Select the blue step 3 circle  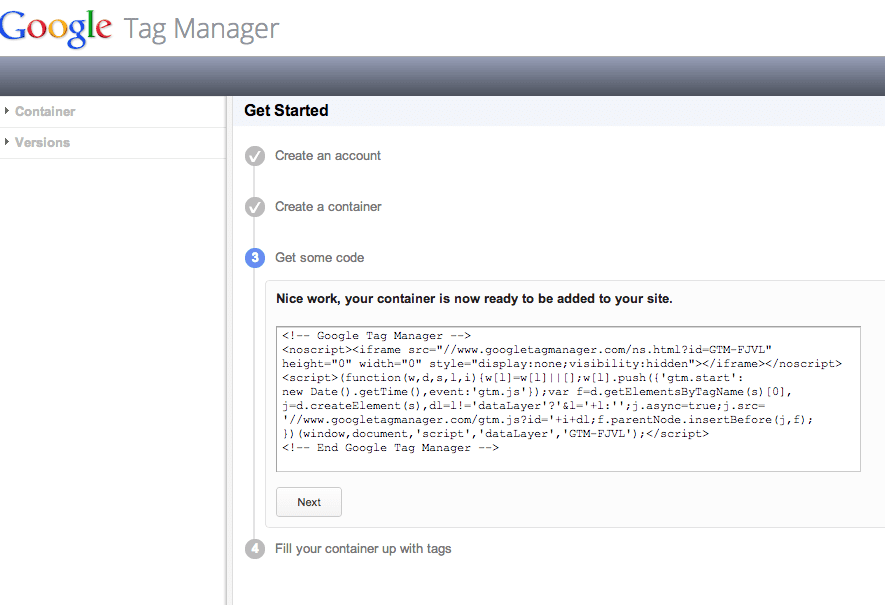point(255,258)
